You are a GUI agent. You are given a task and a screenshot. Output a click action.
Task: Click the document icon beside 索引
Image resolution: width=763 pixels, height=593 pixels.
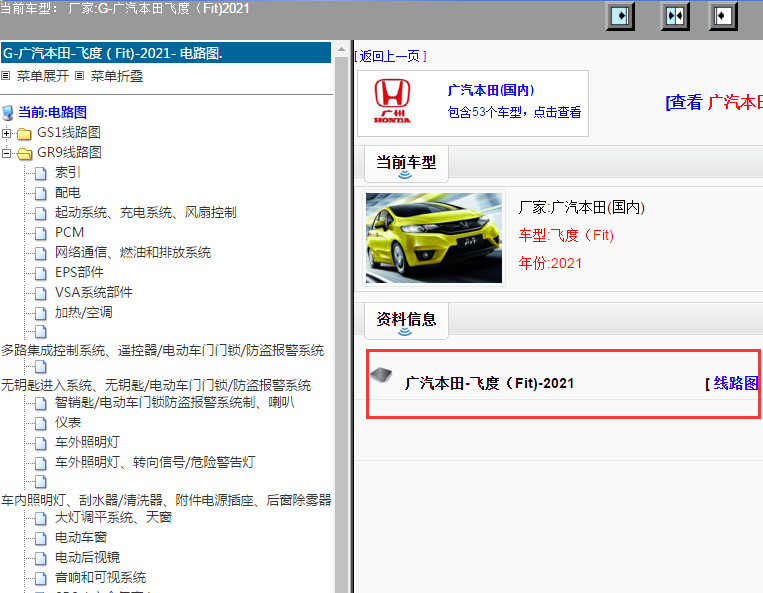coord(41,173)
